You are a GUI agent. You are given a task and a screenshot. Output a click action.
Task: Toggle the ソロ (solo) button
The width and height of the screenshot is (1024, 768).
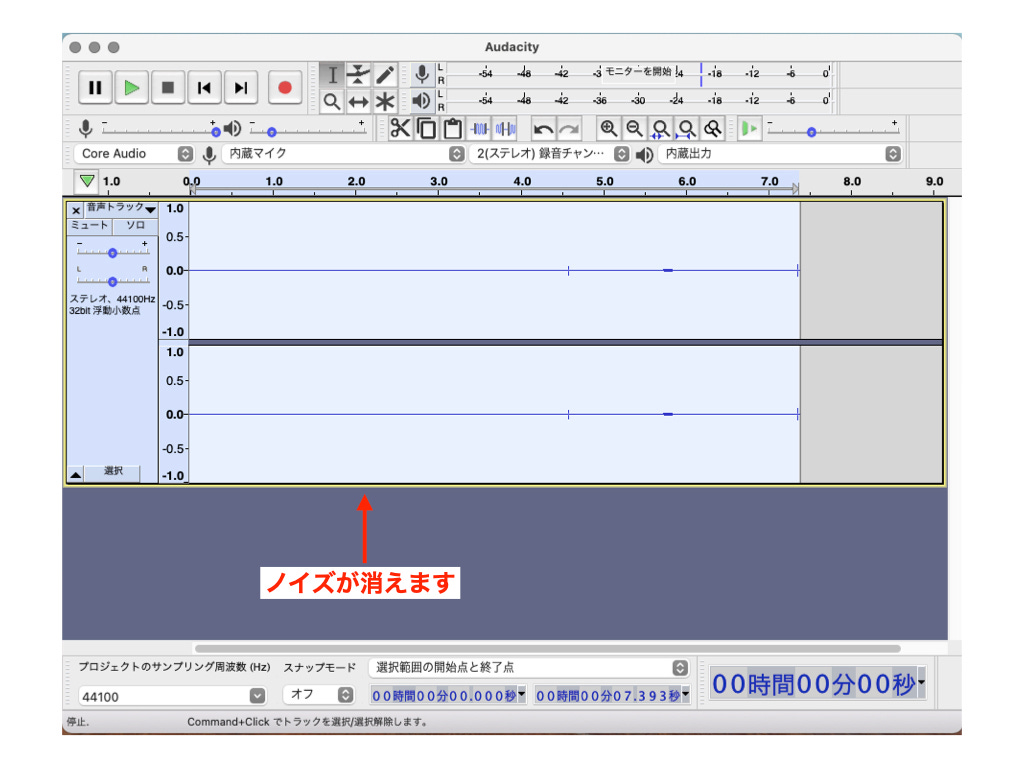[x=135, y=226]
